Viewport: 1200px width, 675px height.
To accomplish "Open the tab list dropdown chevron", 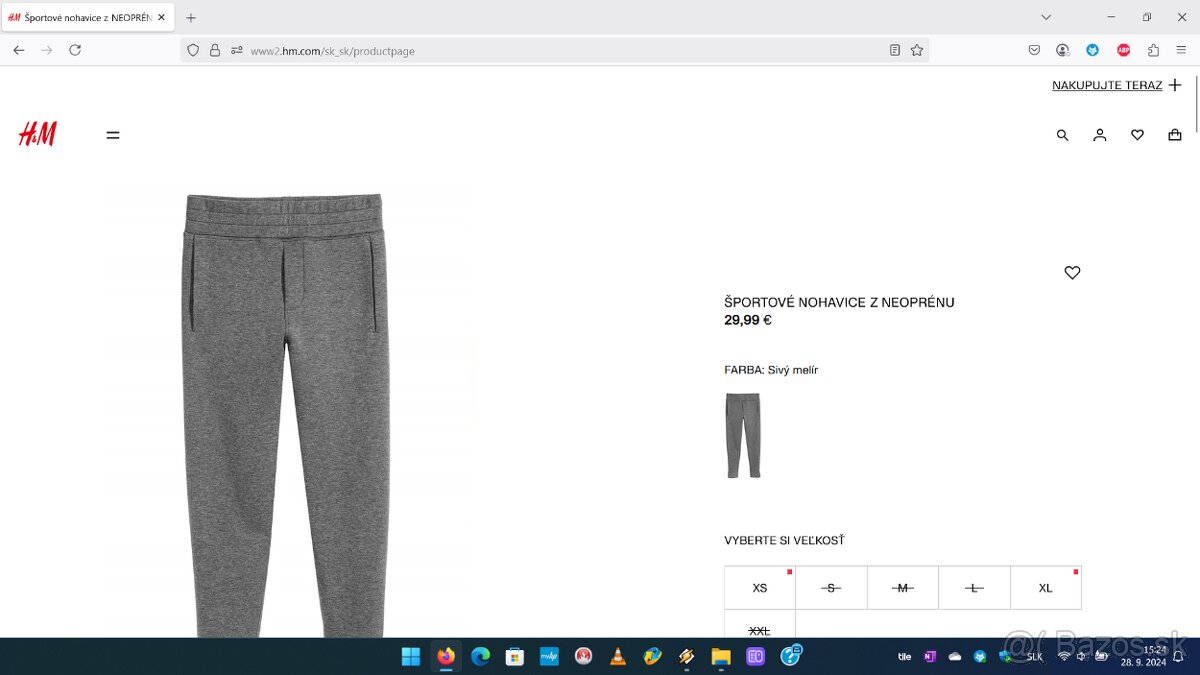I will tap(1046, 17).
